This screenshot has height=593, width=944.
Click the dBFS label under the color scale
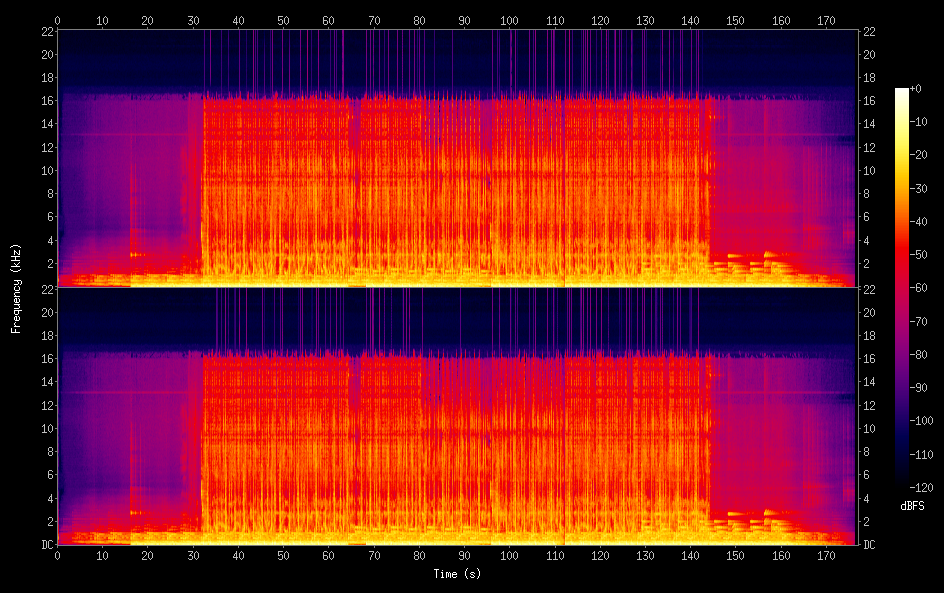pos(912,506)
